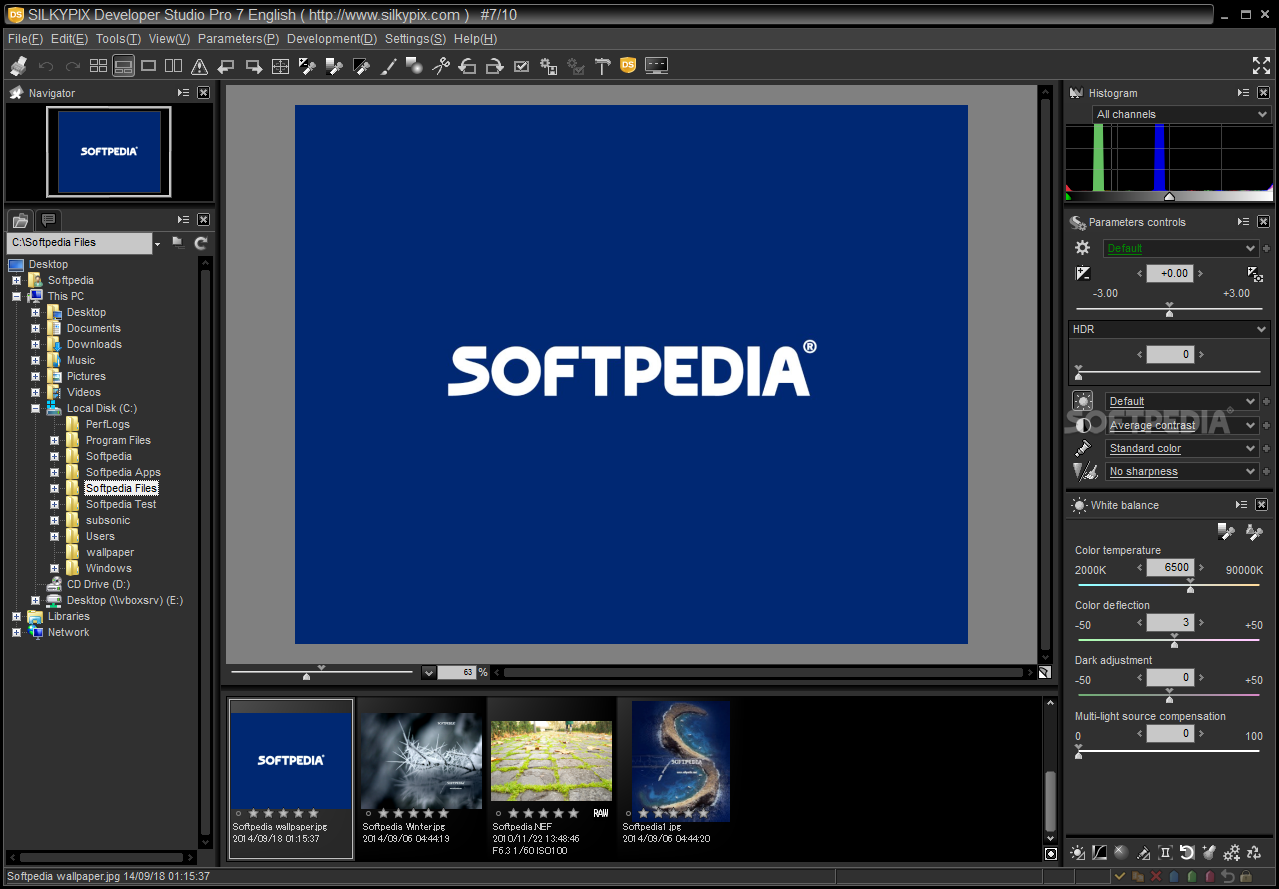
Task: Open the Tools menu
Action: [x=118, y=39]
